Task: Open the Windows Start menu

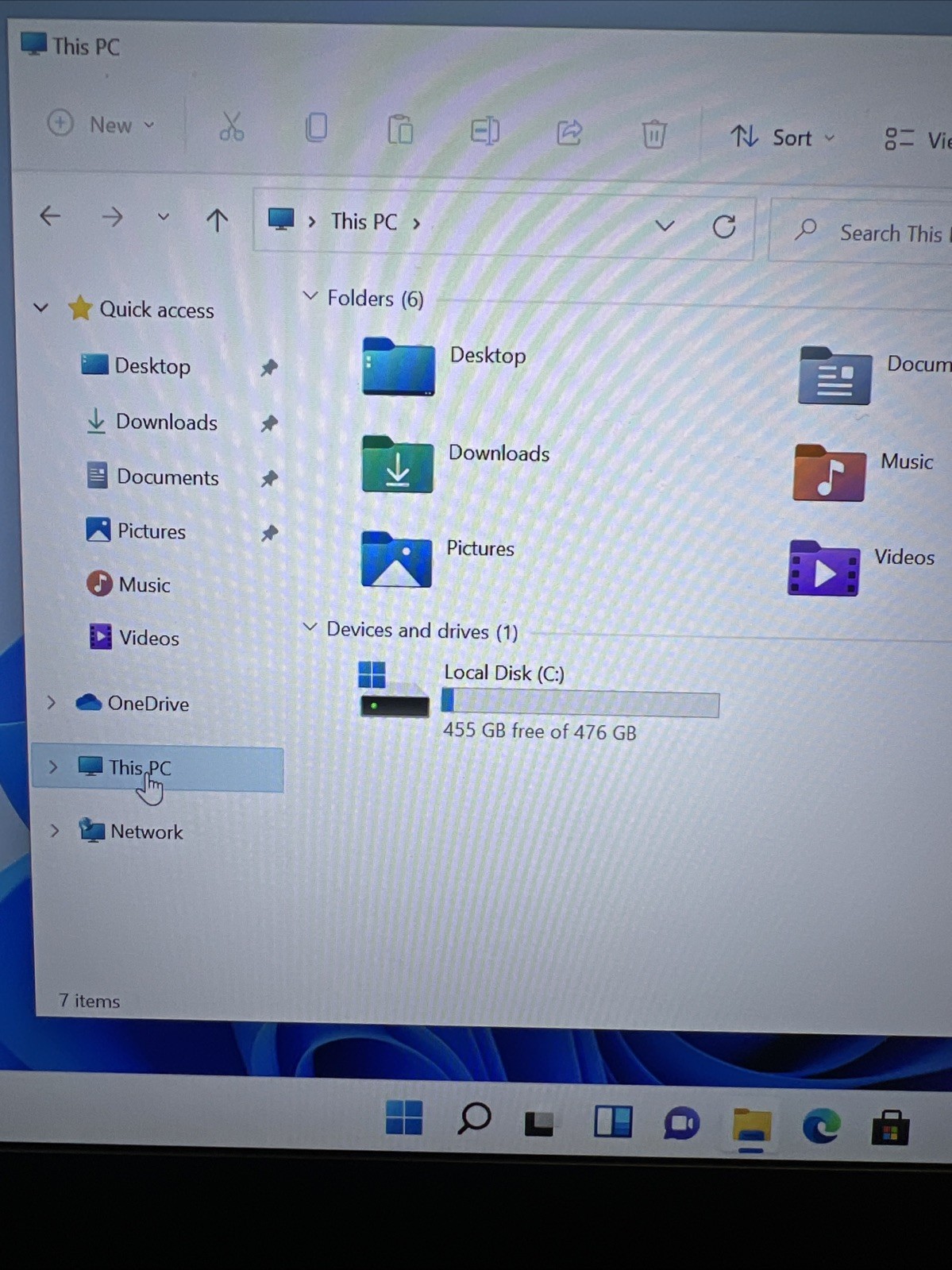Action: [404, 1118]
